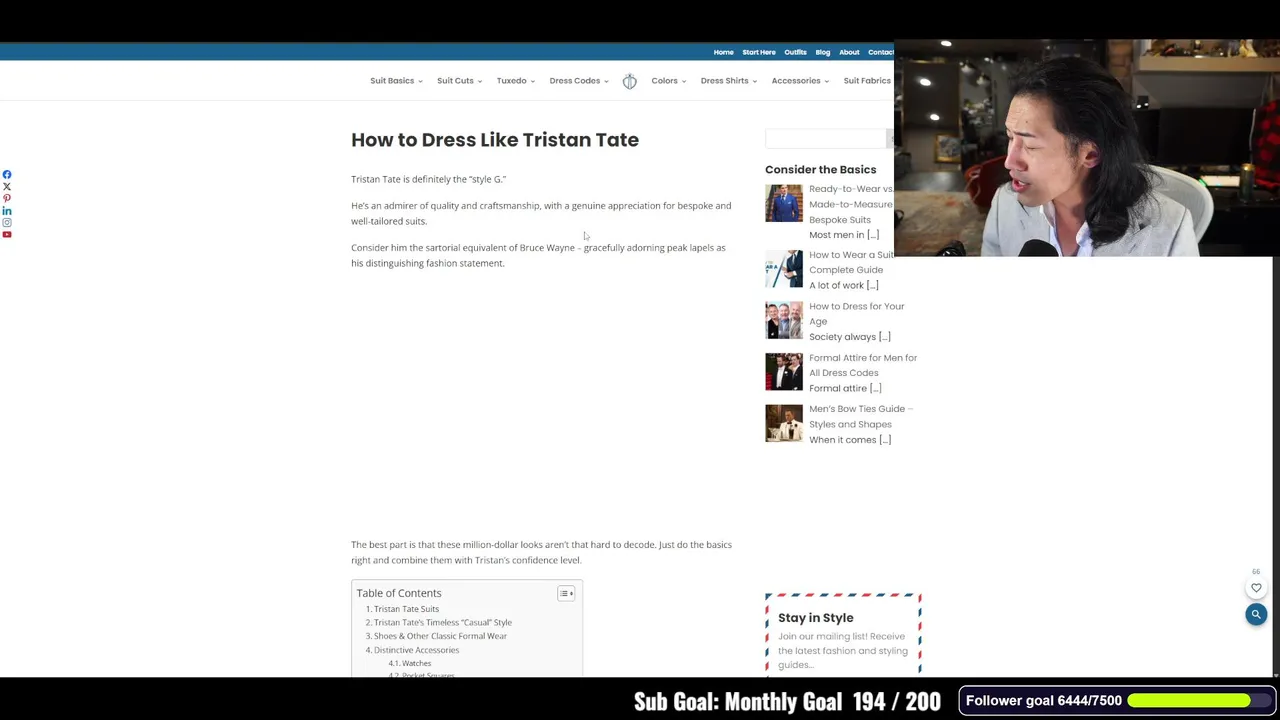Open the Facebook social icon

click(x=7, y=175)
